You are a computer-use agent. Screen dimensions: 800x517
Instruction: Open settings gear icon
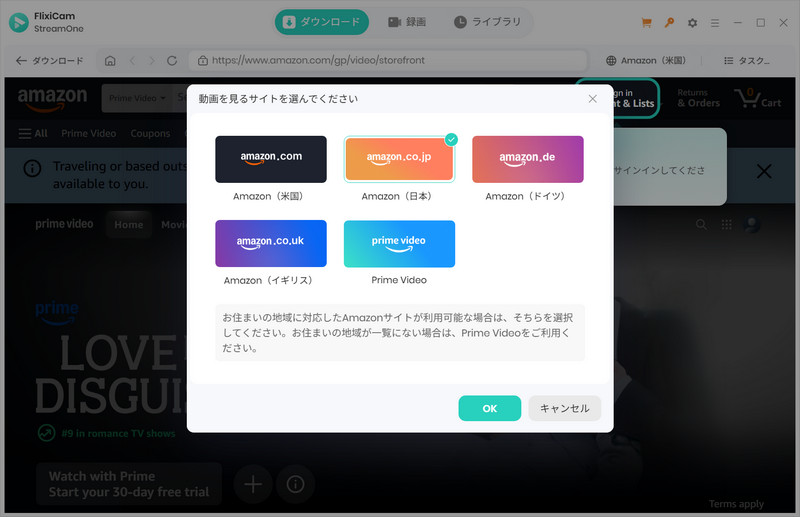(x=692, y=22)
